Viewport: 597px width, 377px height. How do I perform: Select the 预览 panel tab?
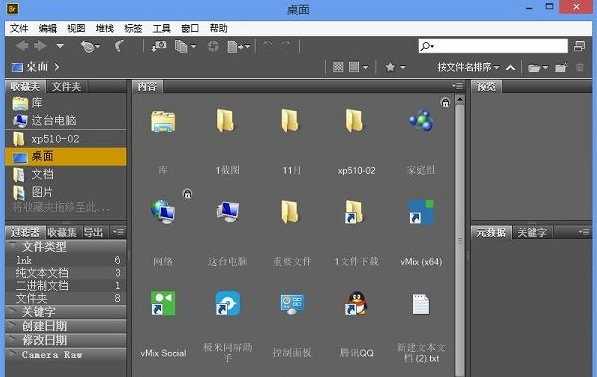tap(487, 86)
